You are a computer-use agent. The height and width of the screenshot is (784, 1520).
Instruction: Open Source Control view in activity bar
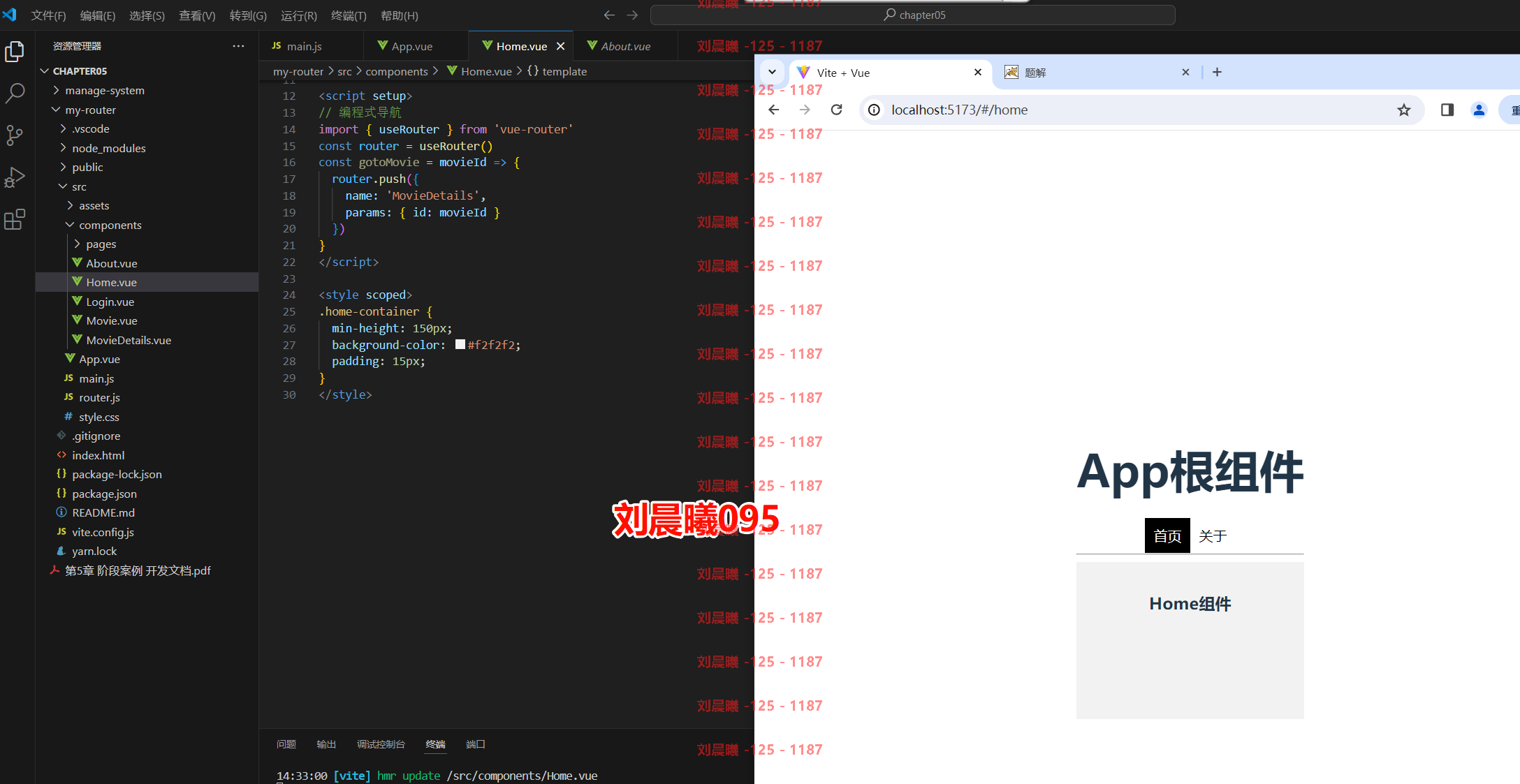pos(15,135)
